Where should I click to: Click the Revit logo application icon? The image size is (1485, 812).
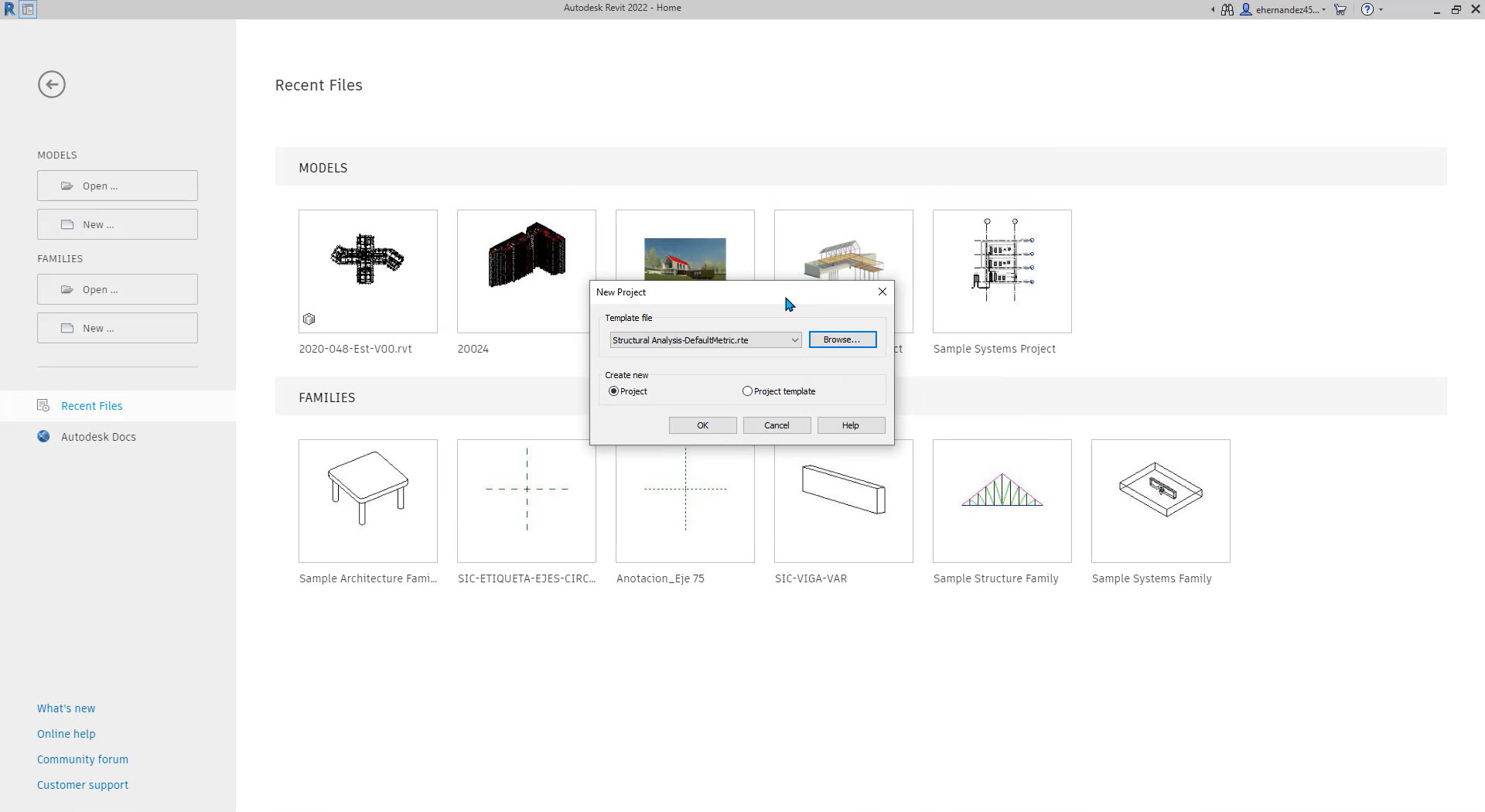coord(9,9)
